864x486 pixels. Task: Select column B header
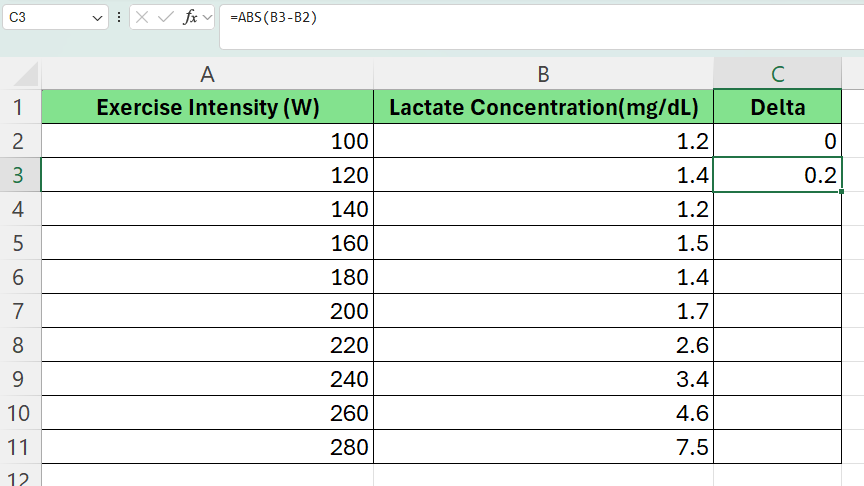543,74
